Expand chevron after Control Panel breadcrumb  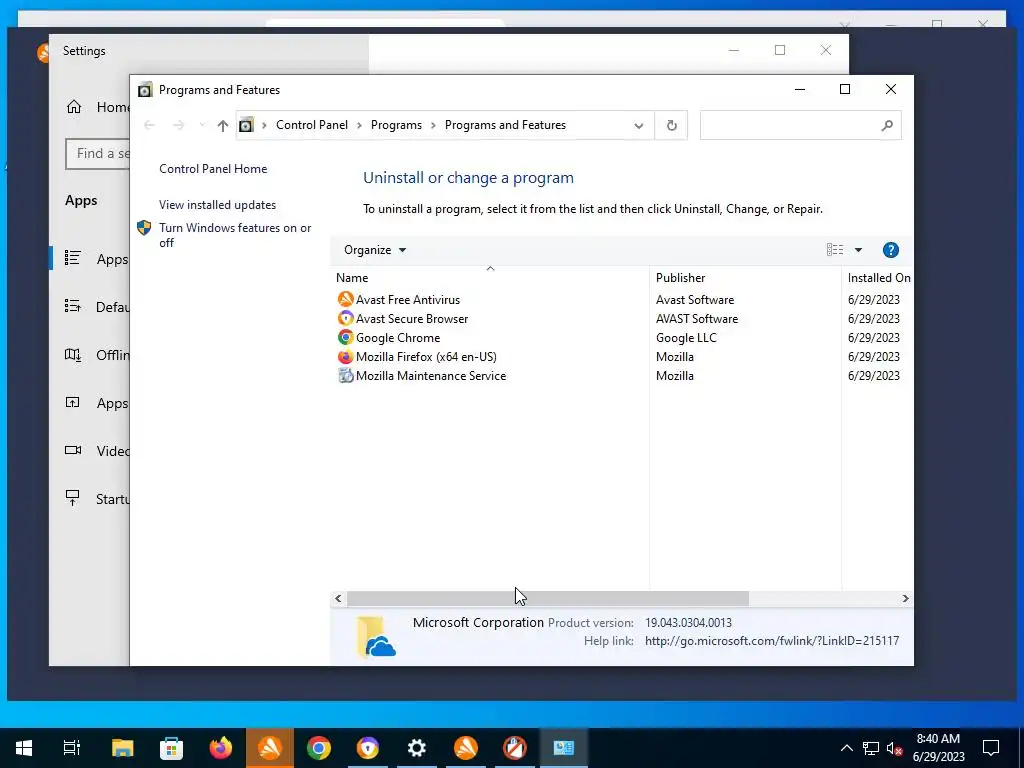[x=359, y=125]
